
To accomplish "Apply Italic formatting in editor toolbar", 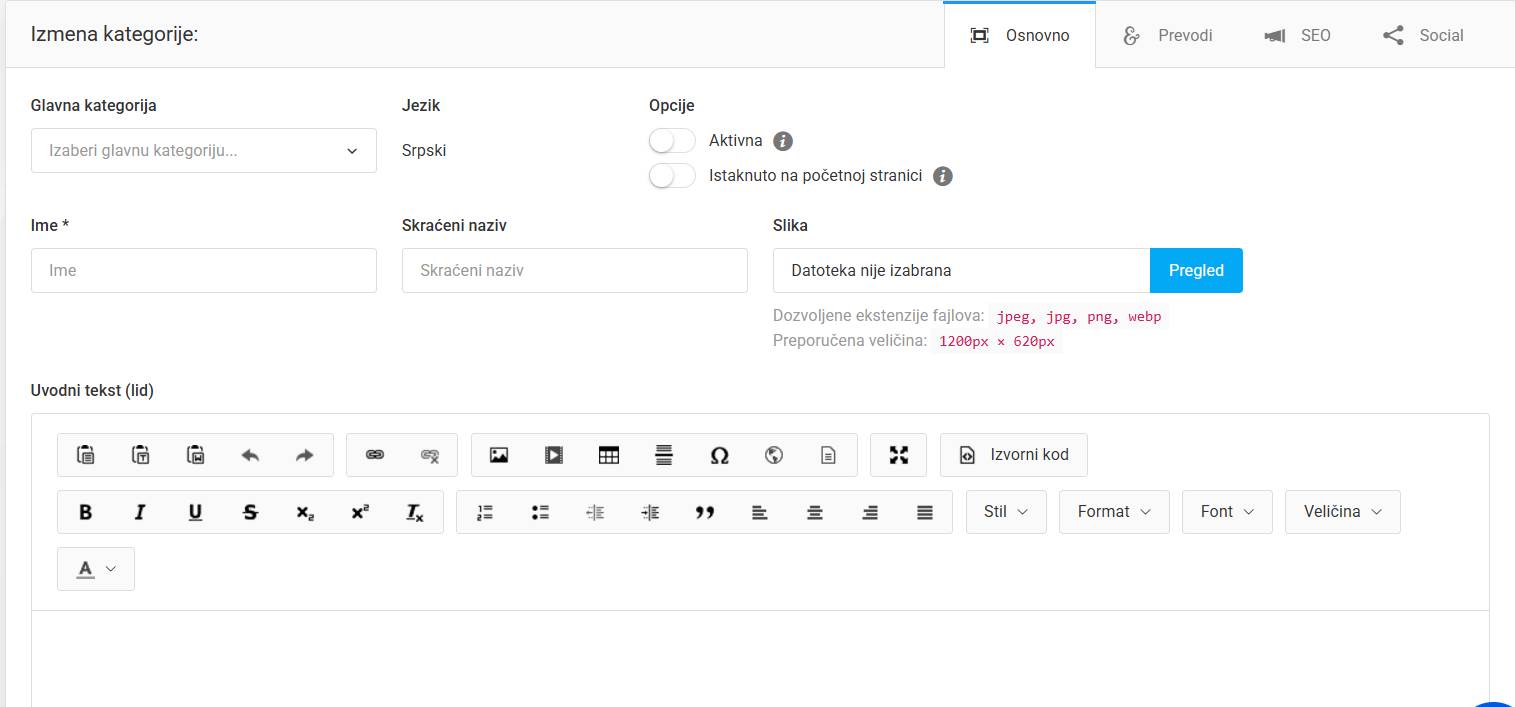I will coord(140,512).
